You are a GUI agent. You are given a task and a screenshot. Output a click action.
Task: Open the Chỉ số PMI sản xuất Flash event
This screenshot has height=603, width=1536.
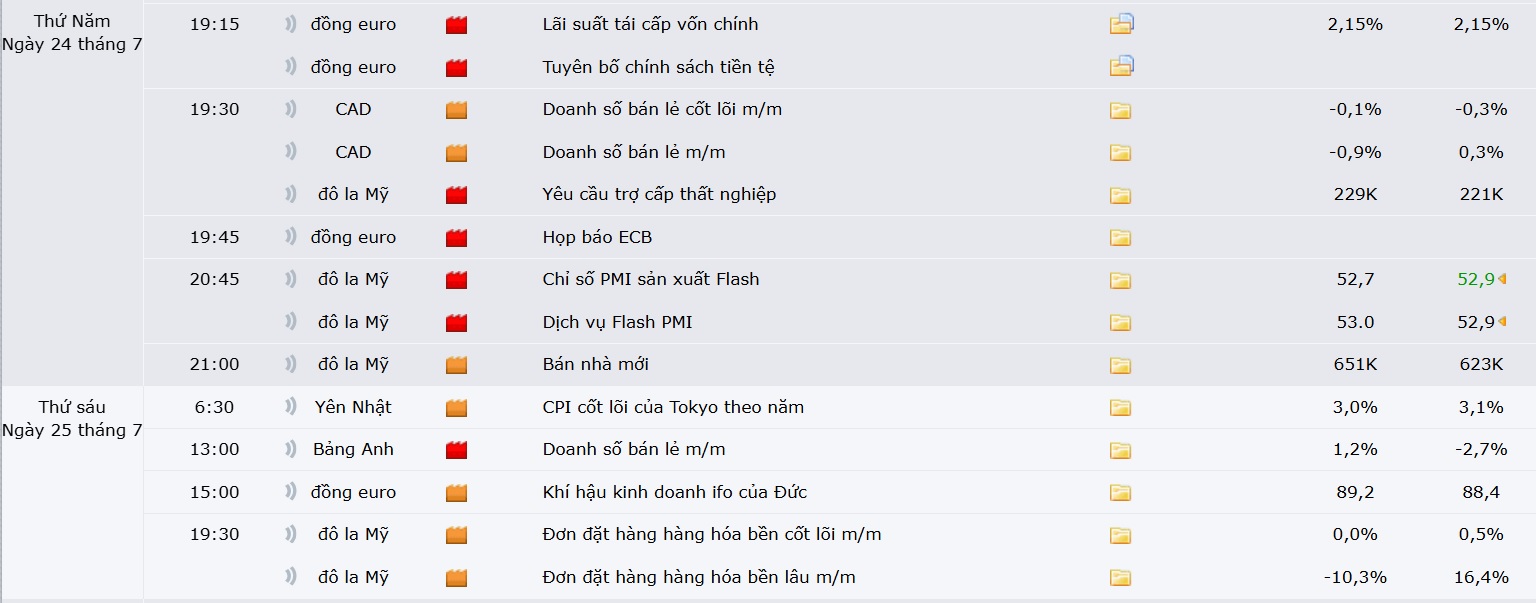pos(651,279)
